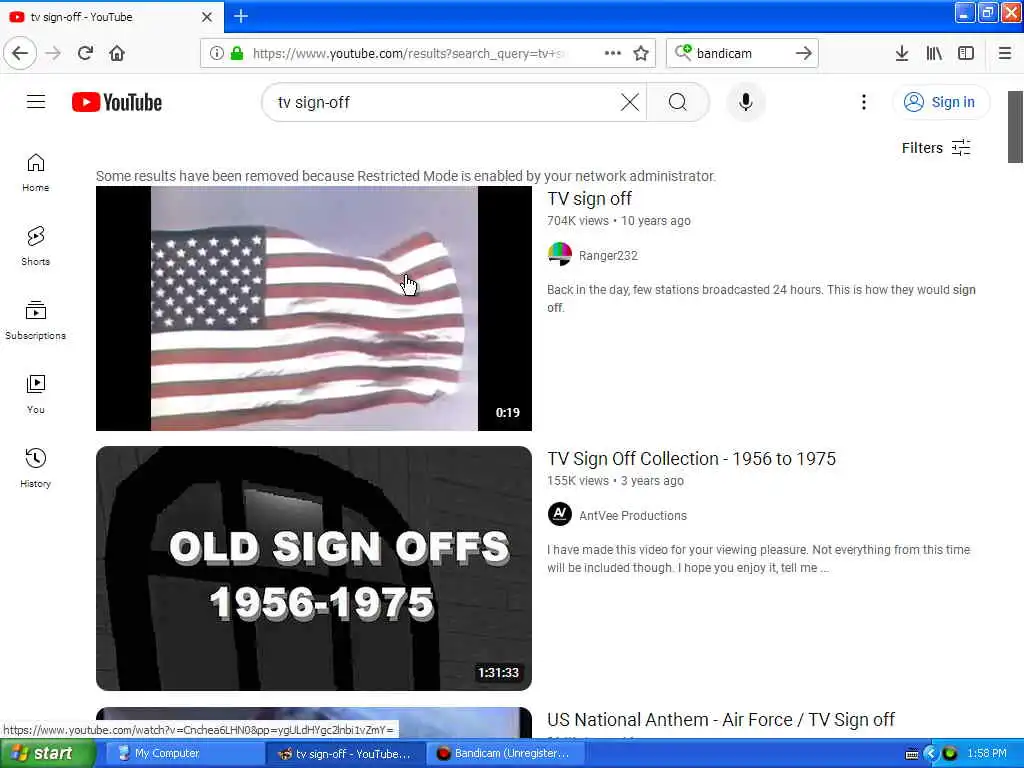Click the YouTube search magnifier button
Viewport: 1024px width, 768px height.
click(678, 102)
